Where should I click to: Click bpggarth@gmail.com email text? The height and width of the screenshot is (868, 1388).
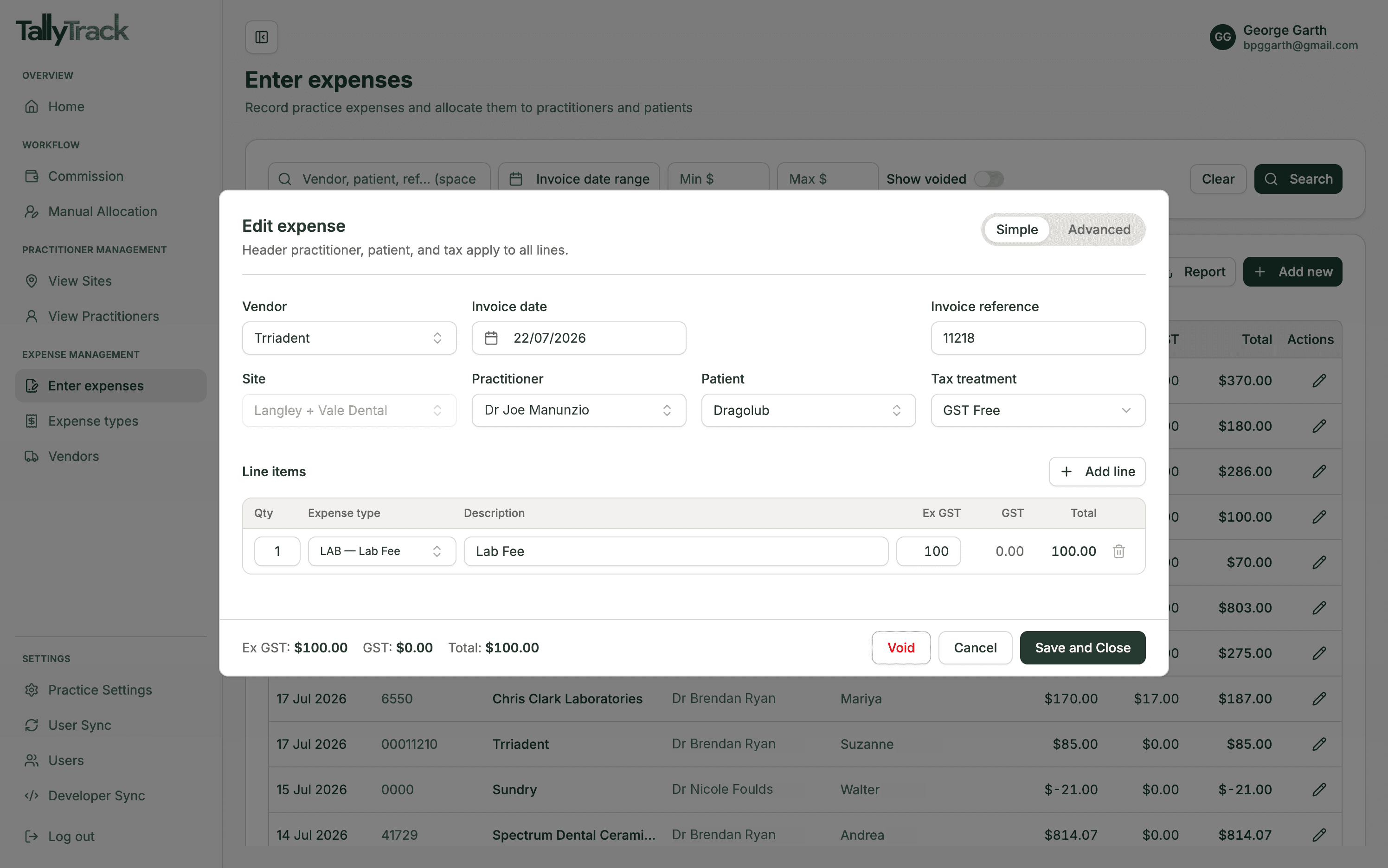1300,45
